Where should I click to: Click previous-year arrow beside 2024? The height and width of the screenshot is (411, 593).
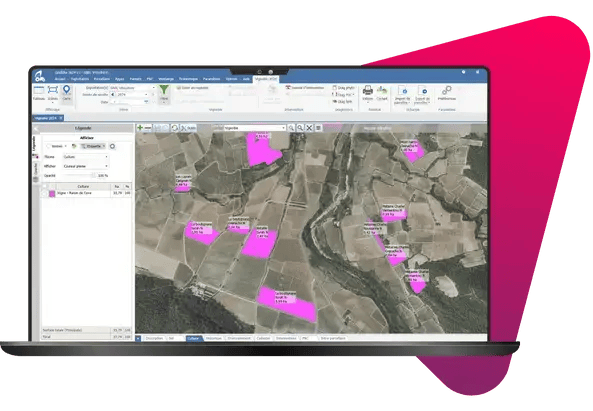tap(113, 95)
